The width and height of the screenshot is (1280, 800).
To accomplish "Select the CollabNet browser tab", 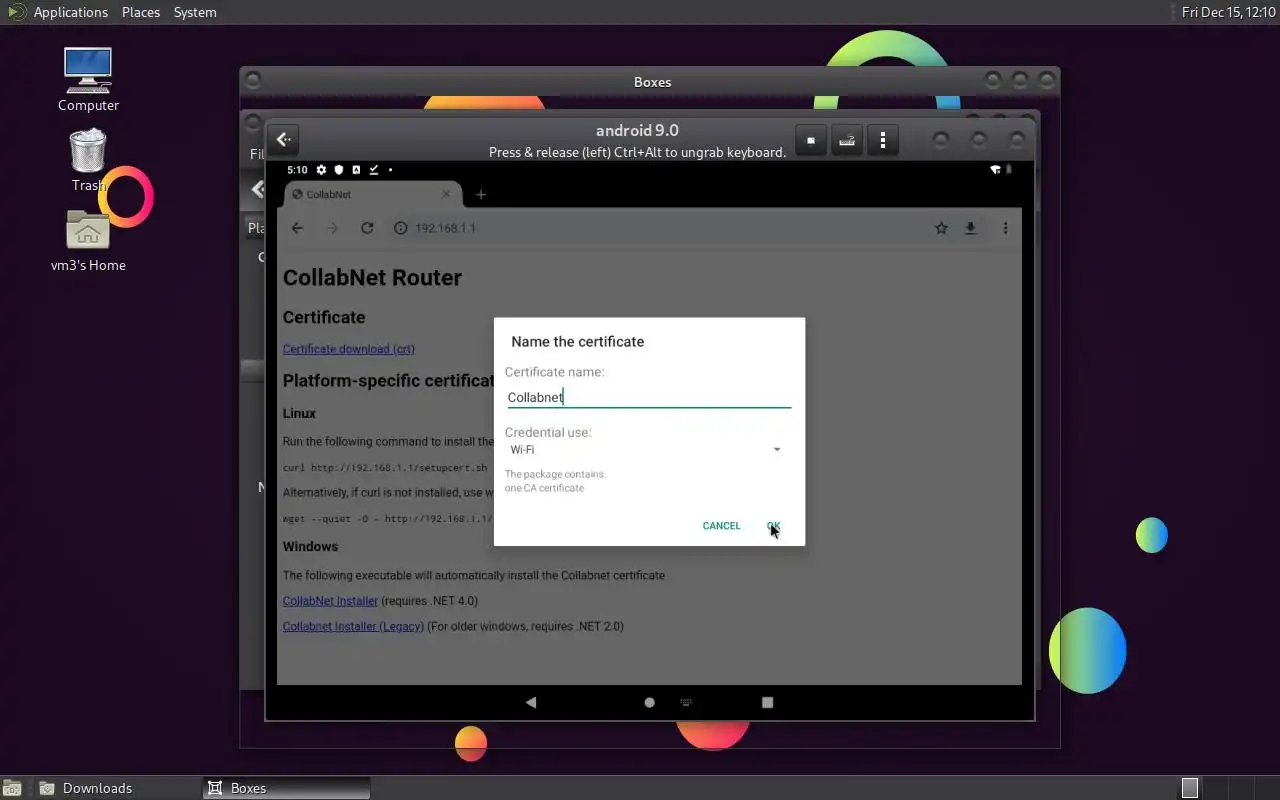I will point(373,195).
